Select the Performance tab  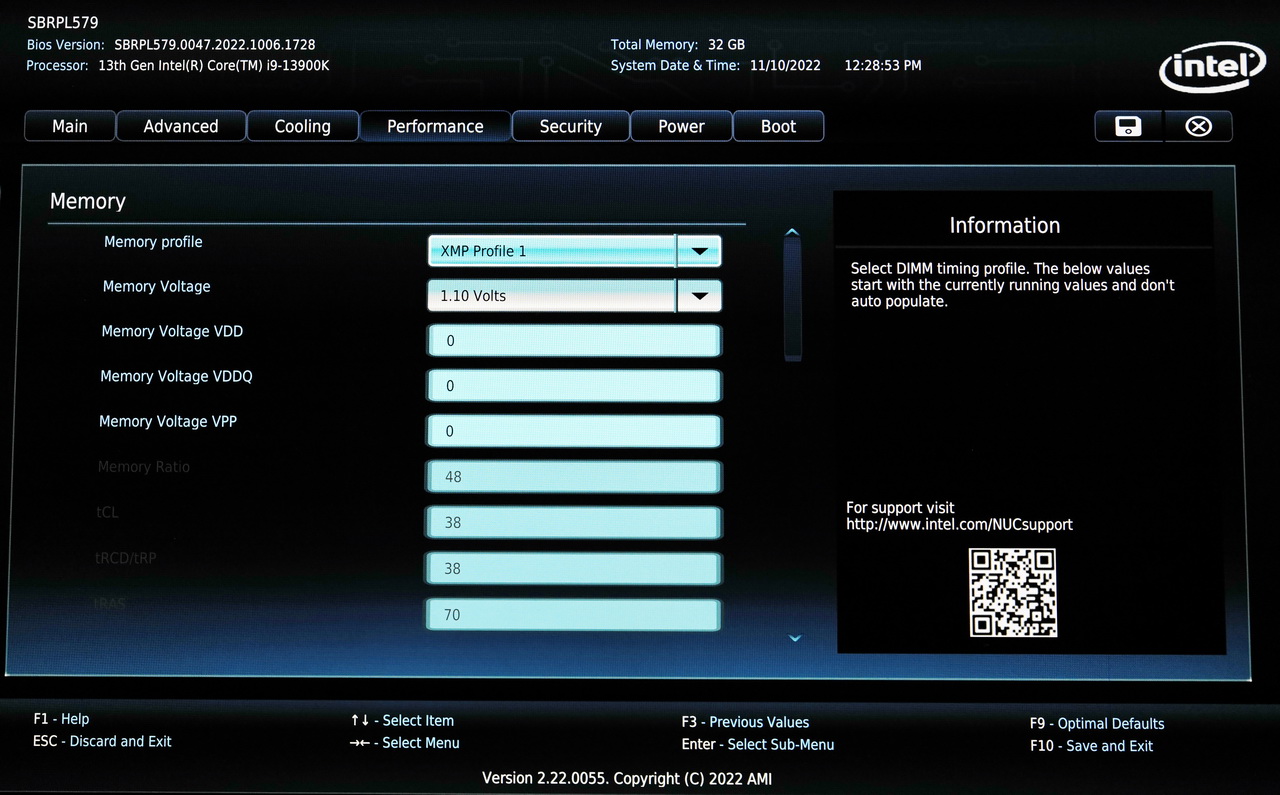435,126
